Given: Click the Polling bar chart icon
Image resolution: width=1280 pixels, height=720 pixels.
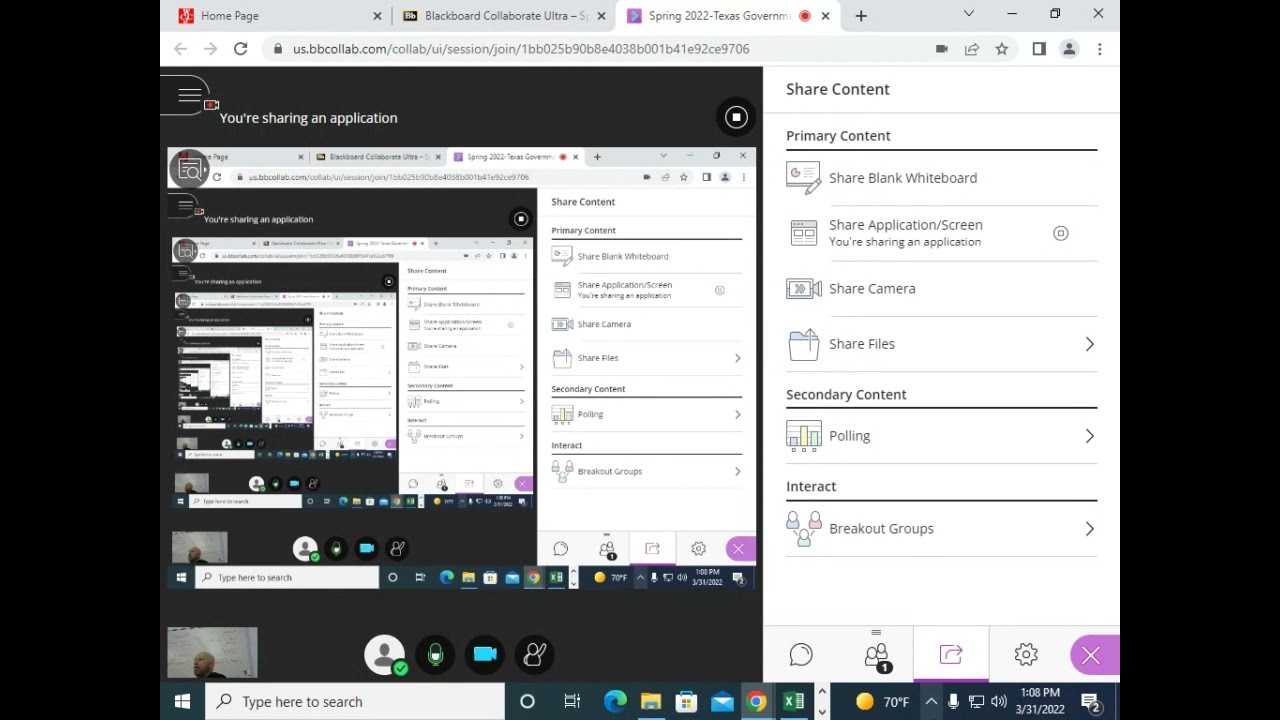Looking at the screenshot, I should click(803, 436).
